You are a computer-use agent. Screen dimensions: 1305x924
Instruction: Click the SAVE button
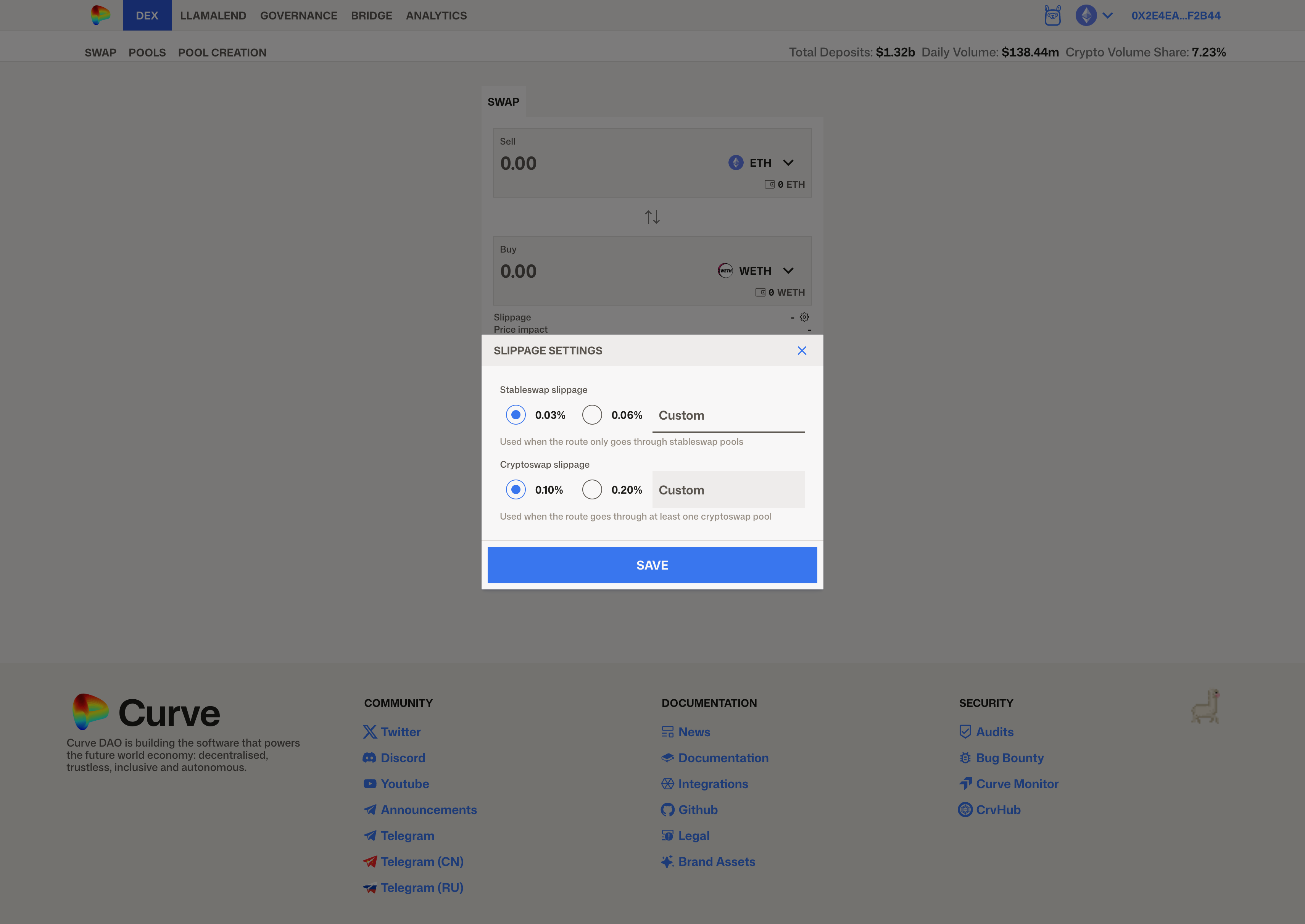click(x=652, y=565)
